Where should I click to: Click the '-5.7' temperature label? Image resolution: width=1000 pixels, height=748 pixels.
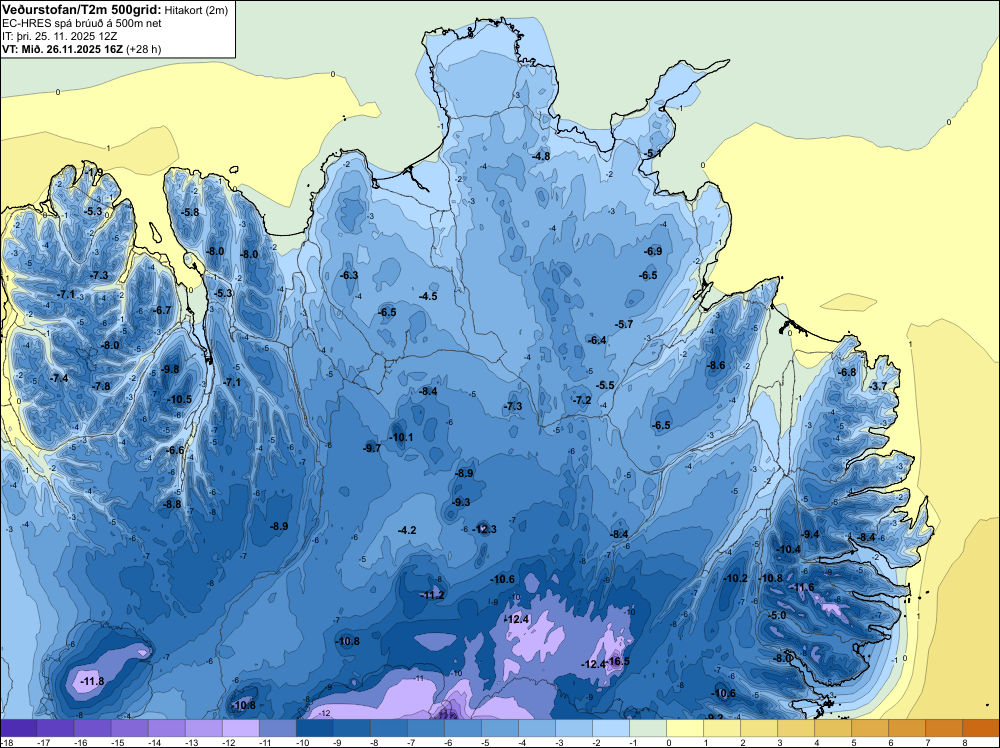point(624,324)
